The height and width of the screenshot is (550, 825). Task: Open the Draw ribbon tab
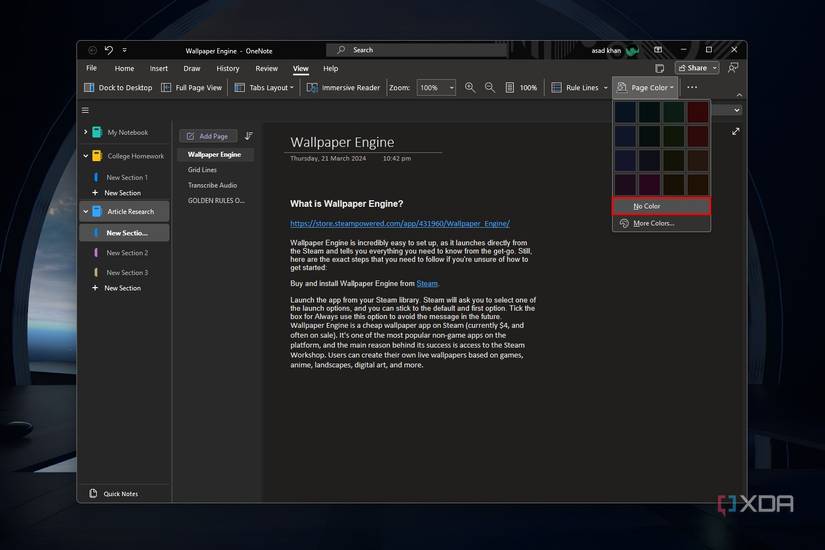[x=192, y=69]
